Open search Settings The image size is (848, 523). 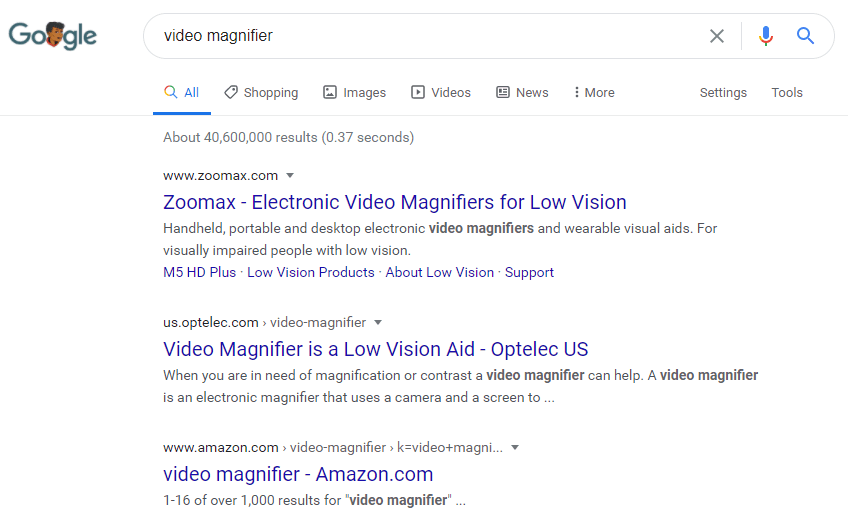point(723,92)
